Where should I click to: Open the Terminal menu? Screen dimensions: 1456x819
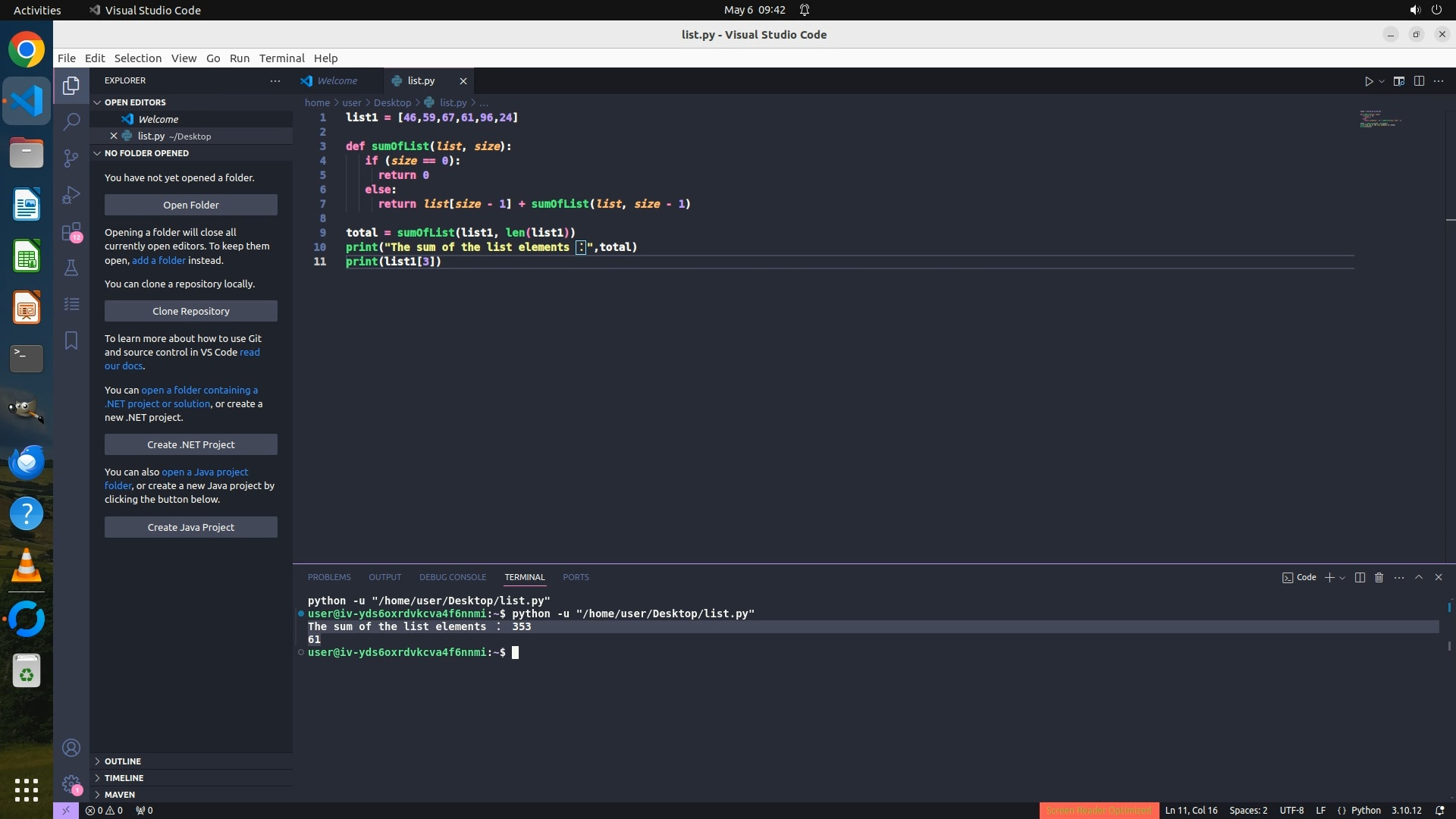pyautogui.click(x=281, y=58)
